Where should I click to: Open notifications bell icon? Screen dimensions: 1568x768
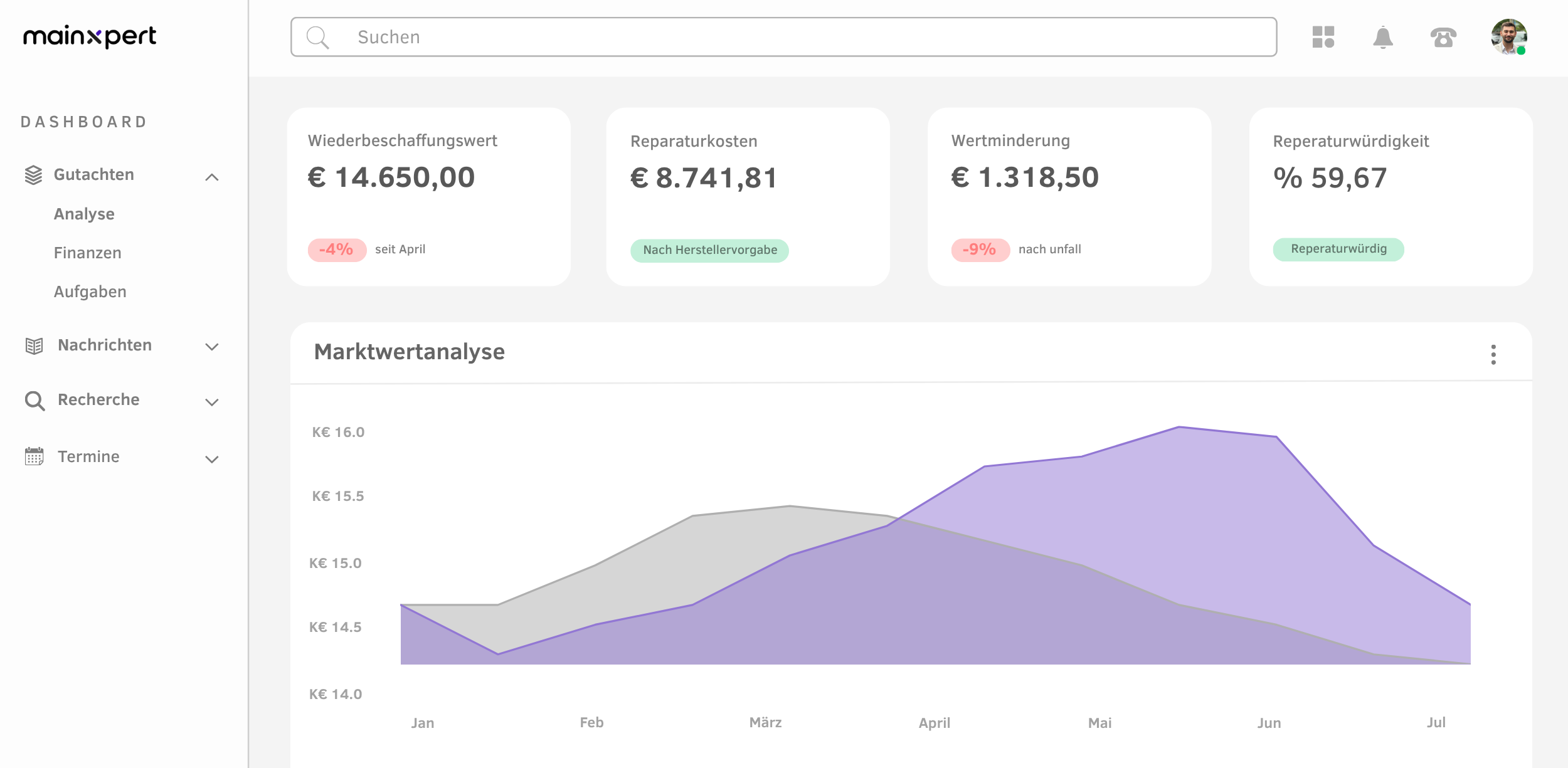tap(1382, 38)
